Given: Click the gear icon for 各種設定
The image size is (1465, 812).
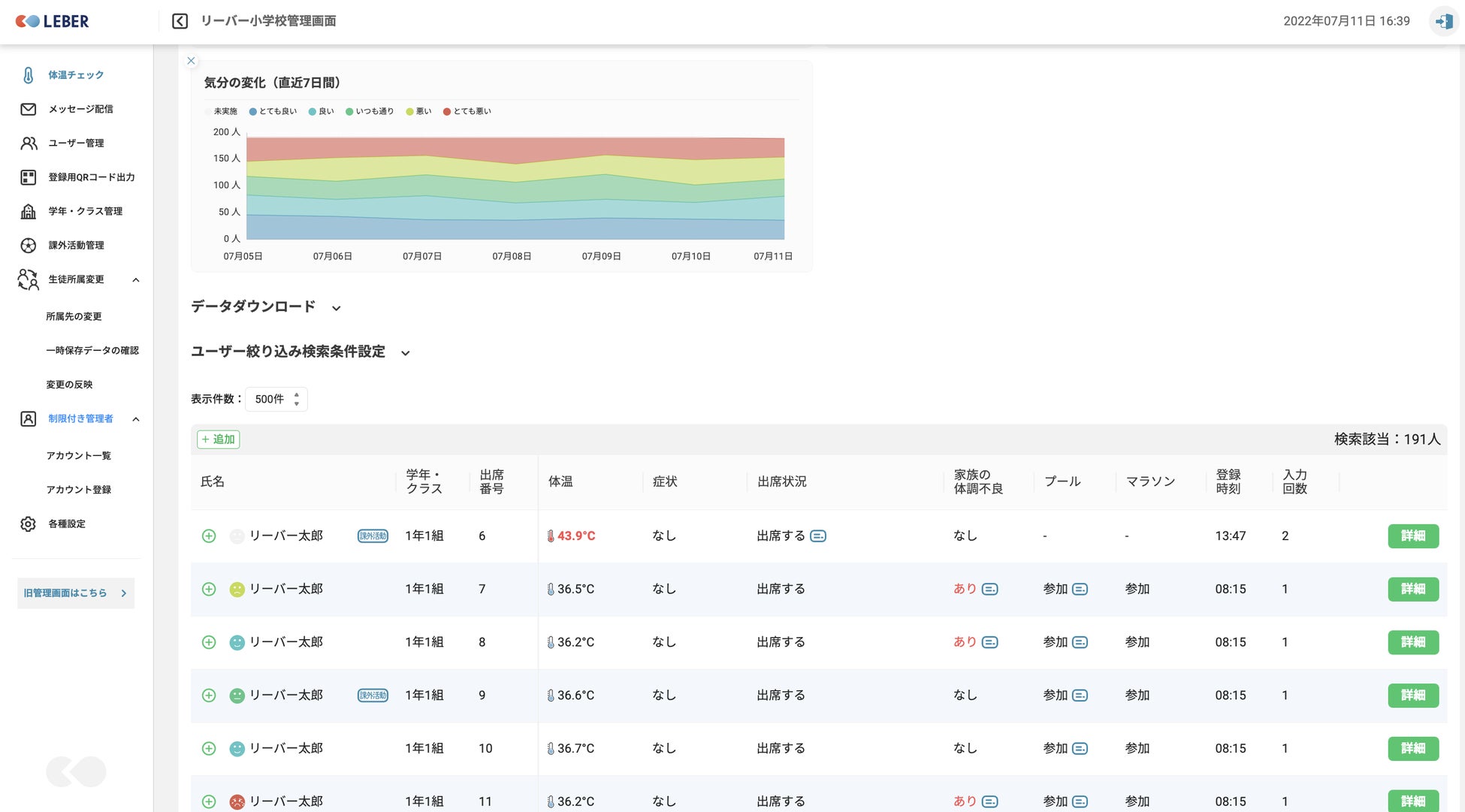Looking at the screenshot, I should pos(28,524).
